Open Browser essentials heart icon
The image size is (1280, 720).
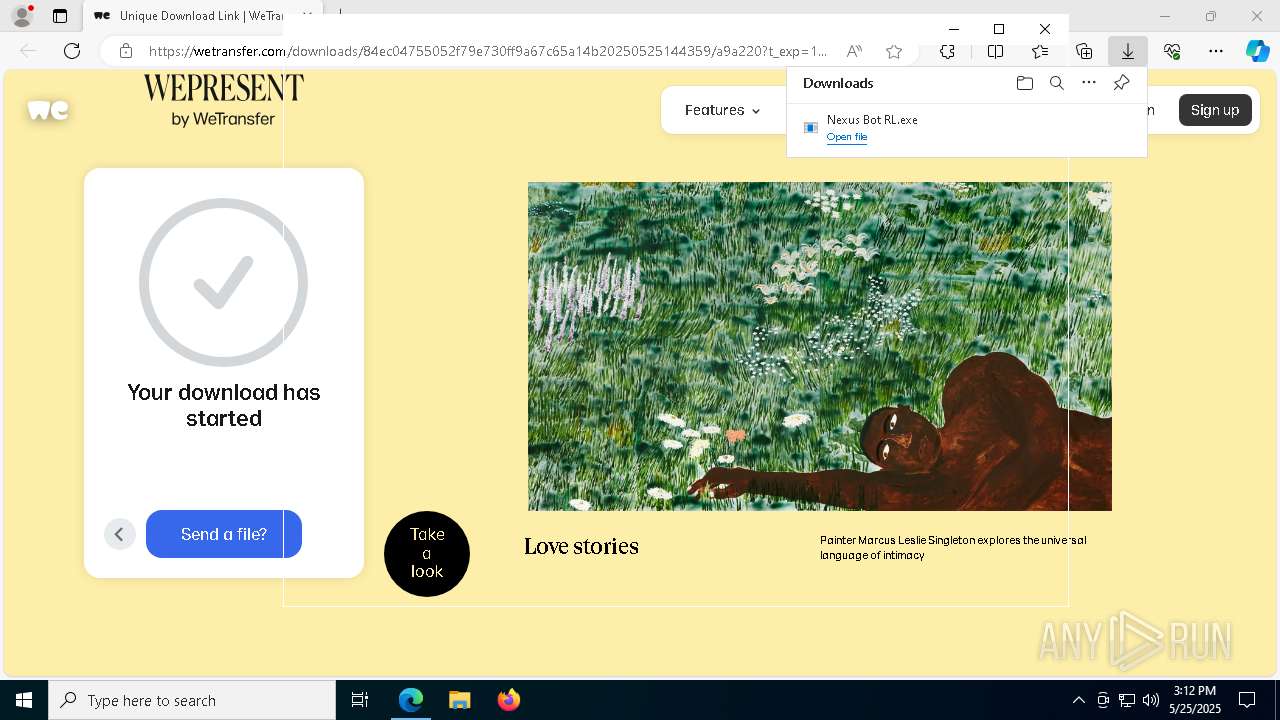click(x=1172, y=51)
